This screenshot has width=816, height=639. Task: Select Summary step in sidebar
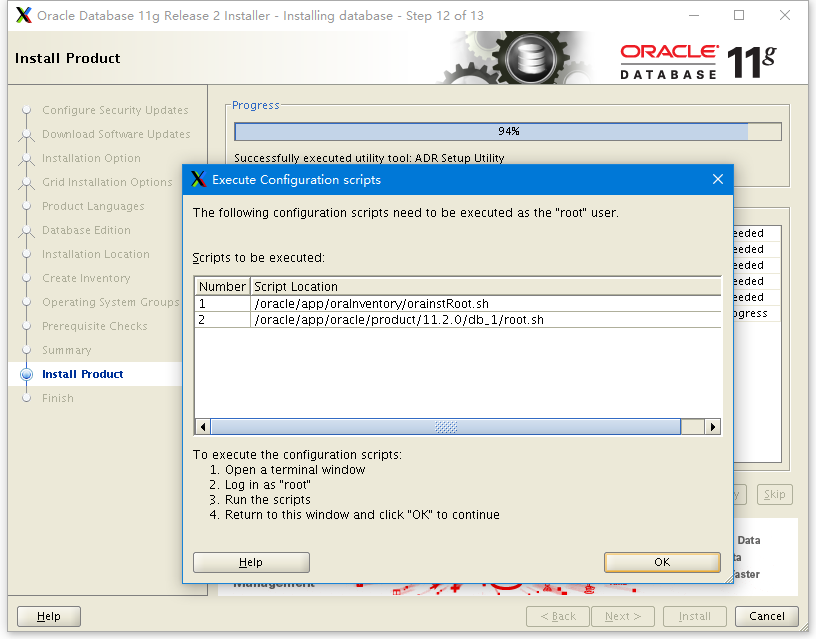67,350
